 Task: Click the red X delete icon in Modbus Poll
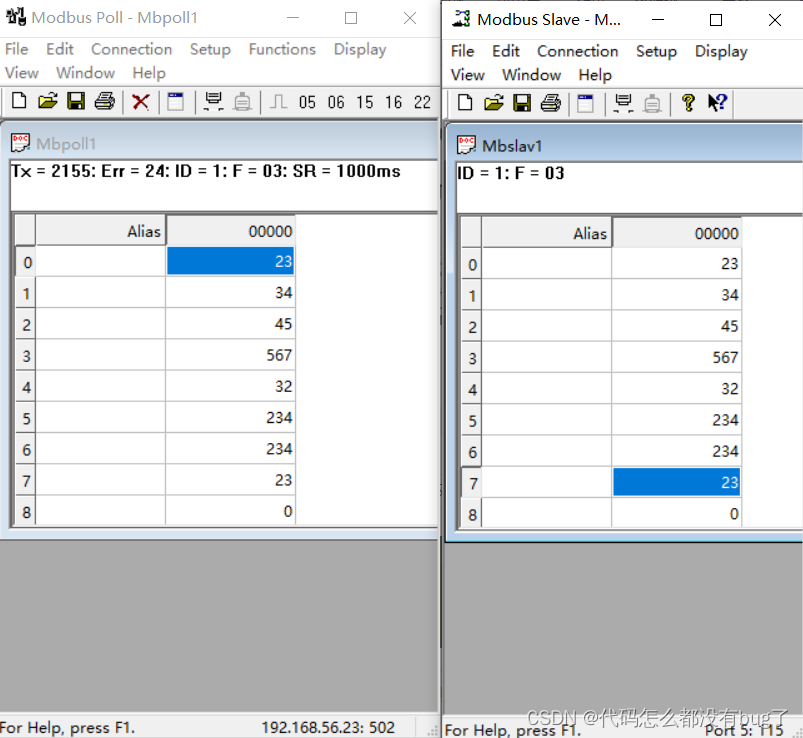coord(140,101)
